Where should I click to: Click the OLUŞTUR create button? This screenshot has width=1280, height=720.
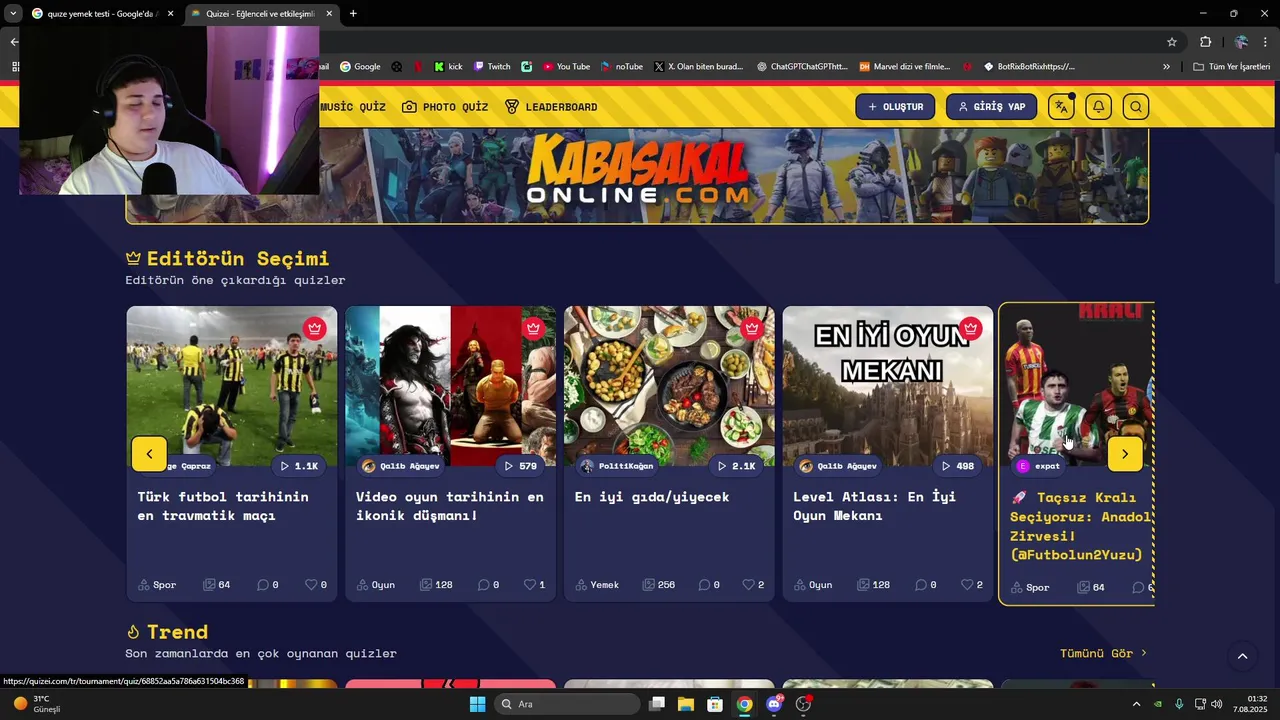tap(895, 107)
